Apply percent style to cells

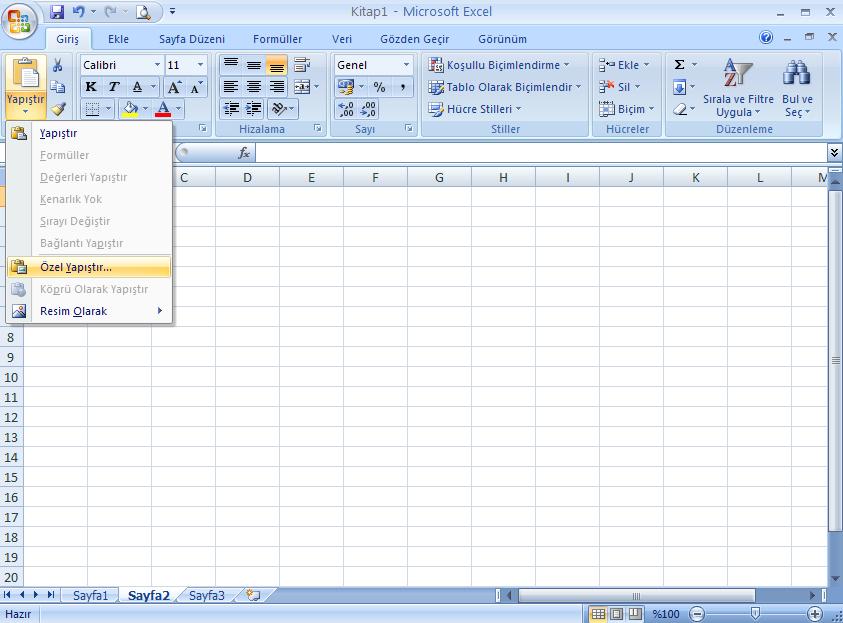(380, 87)
